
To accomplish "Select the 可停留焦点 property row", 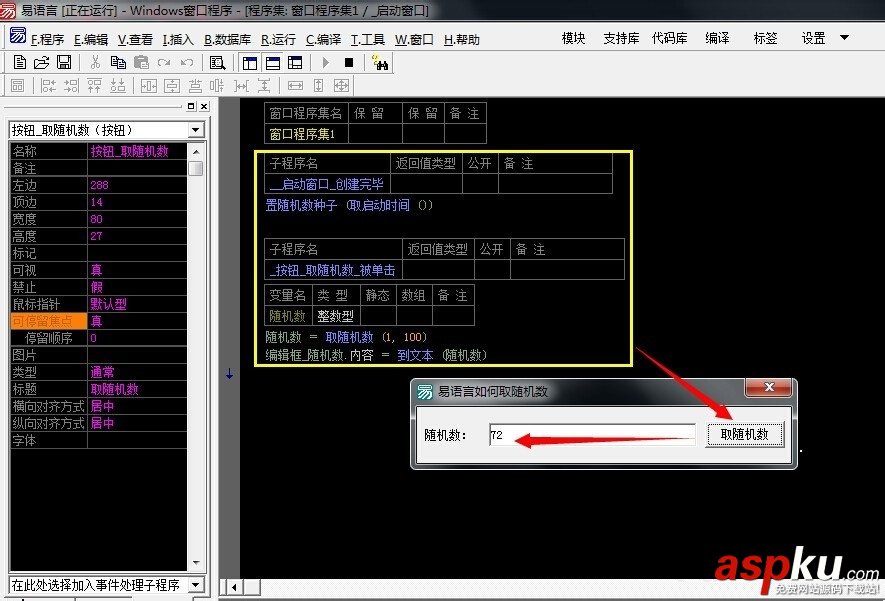I will point(98,321).
